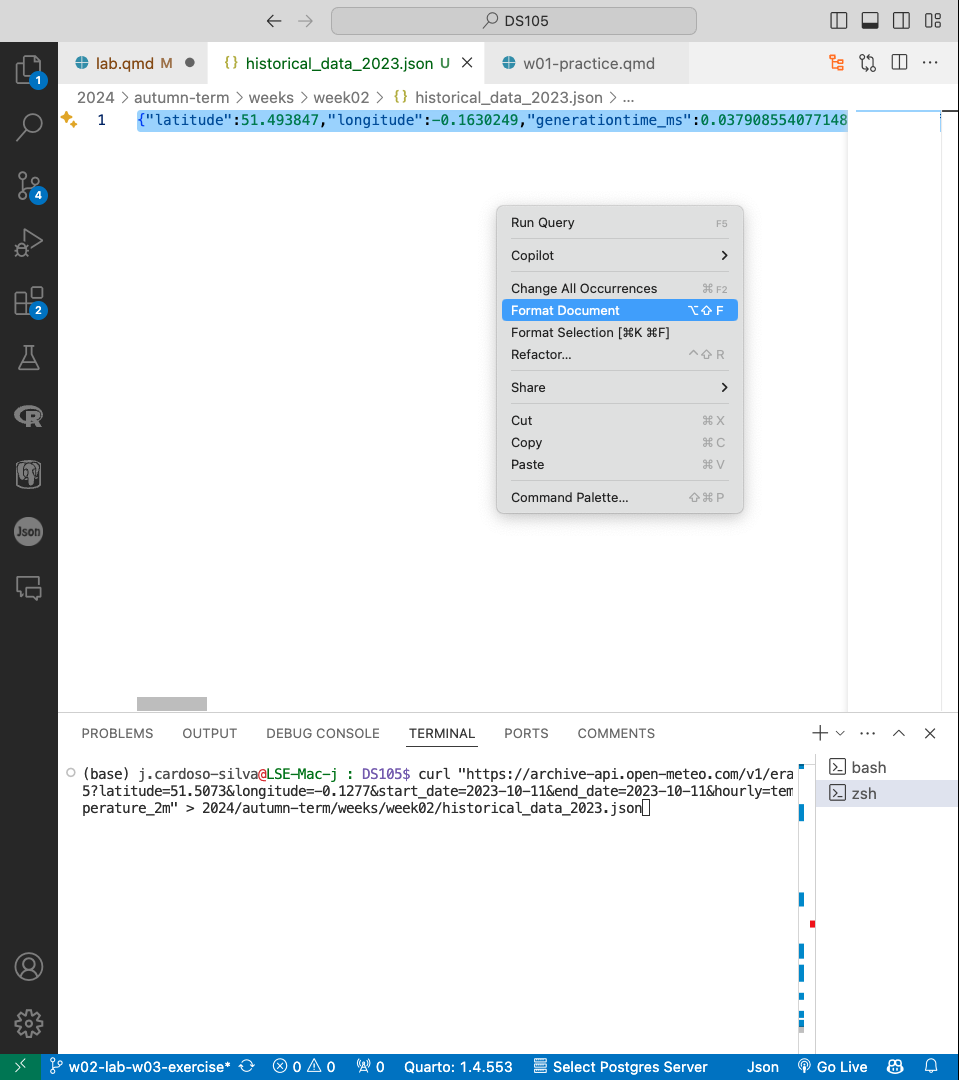Open the PostgreSQL elephant view
This screenshot has width=959, height=1080.
click(29, 474)
